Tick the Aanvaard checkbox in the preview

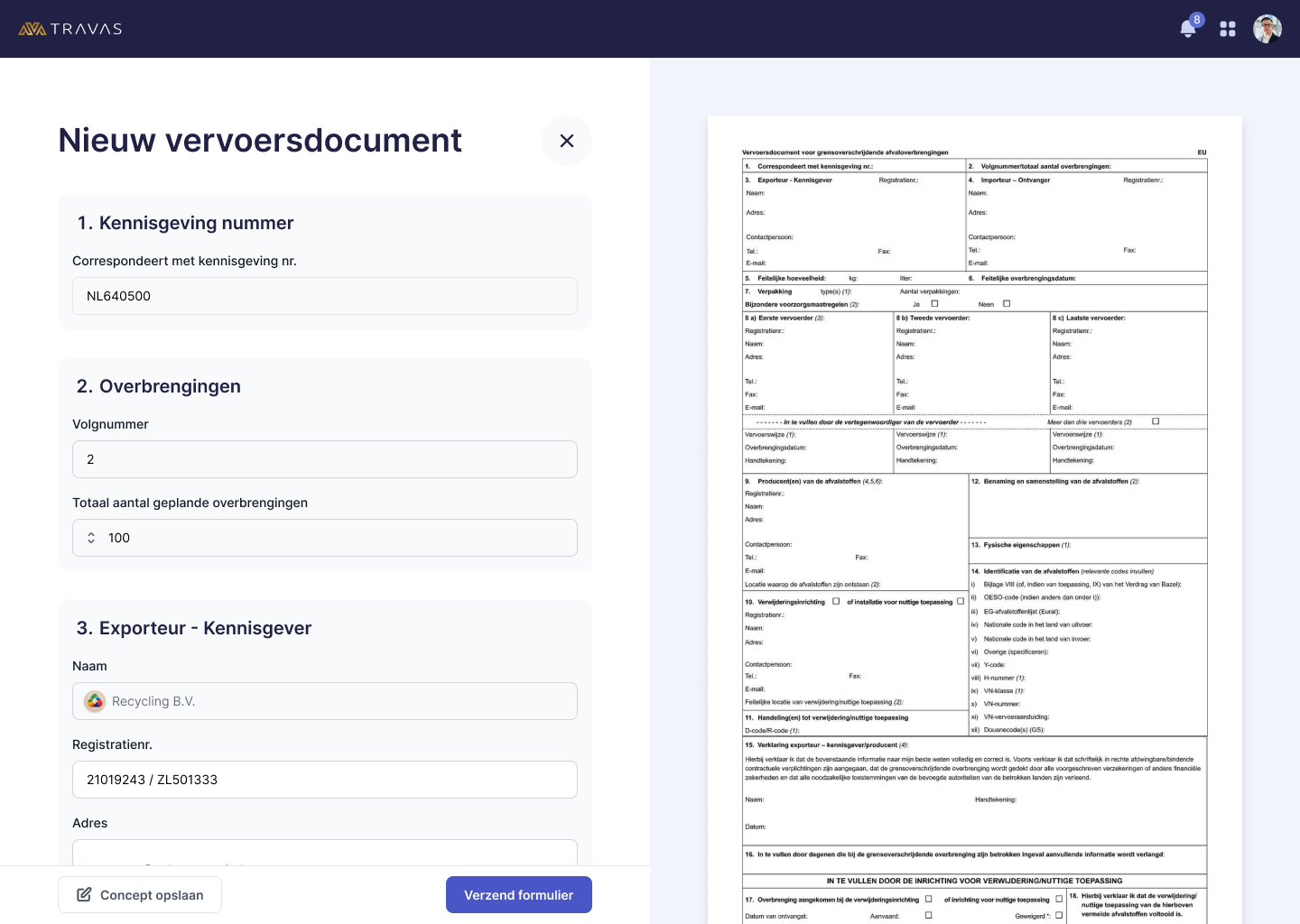(x=928, y=915)
